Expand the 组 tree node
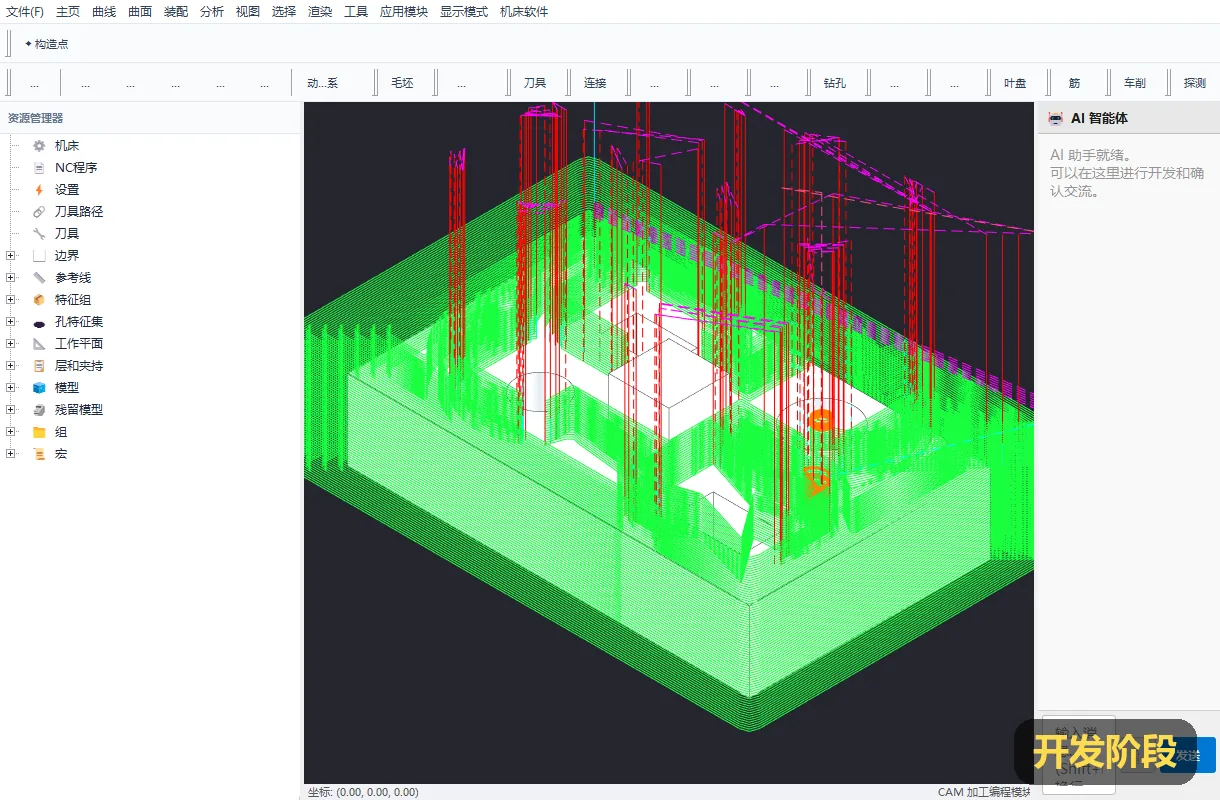The image size is (1220, 800). click(11, 432)
